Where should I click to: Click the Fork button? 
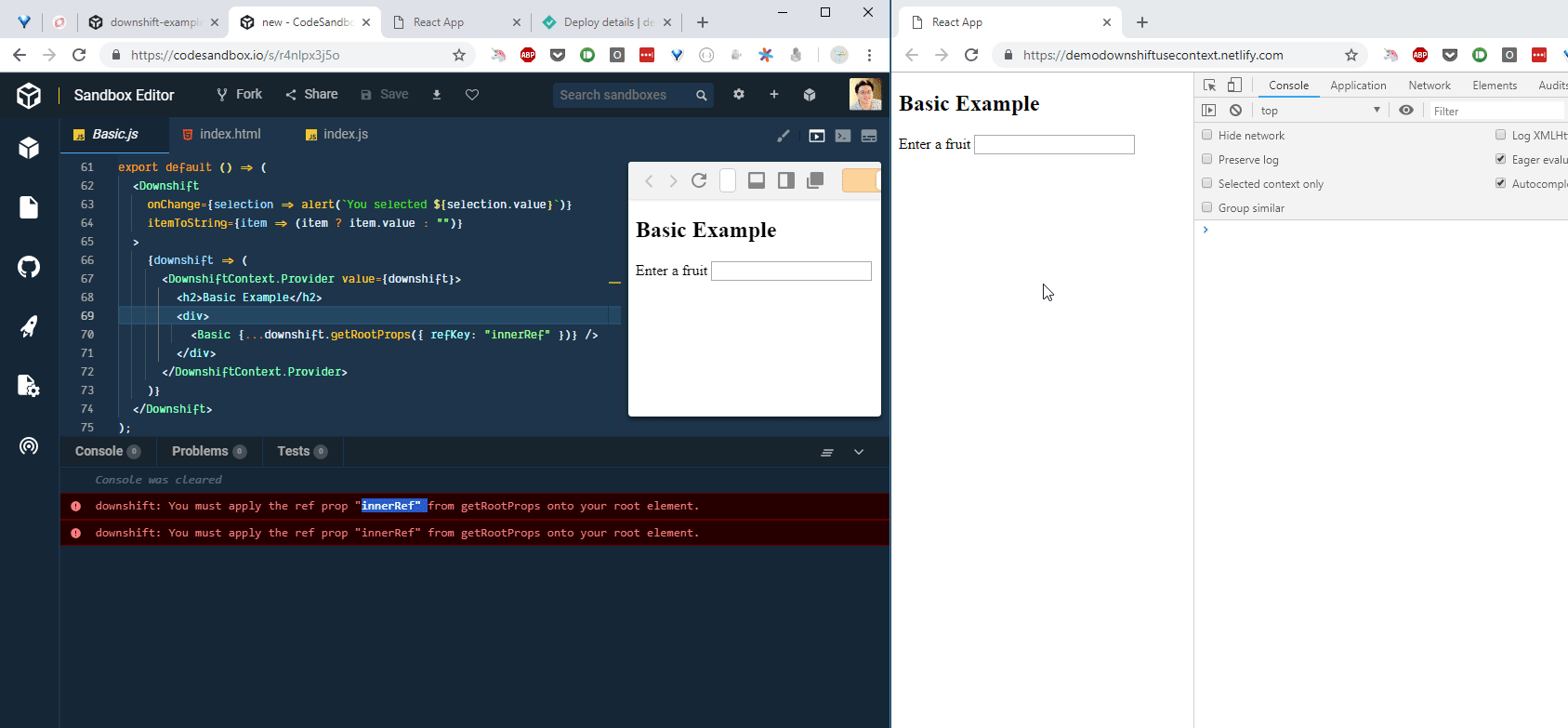tap(239, 95)
